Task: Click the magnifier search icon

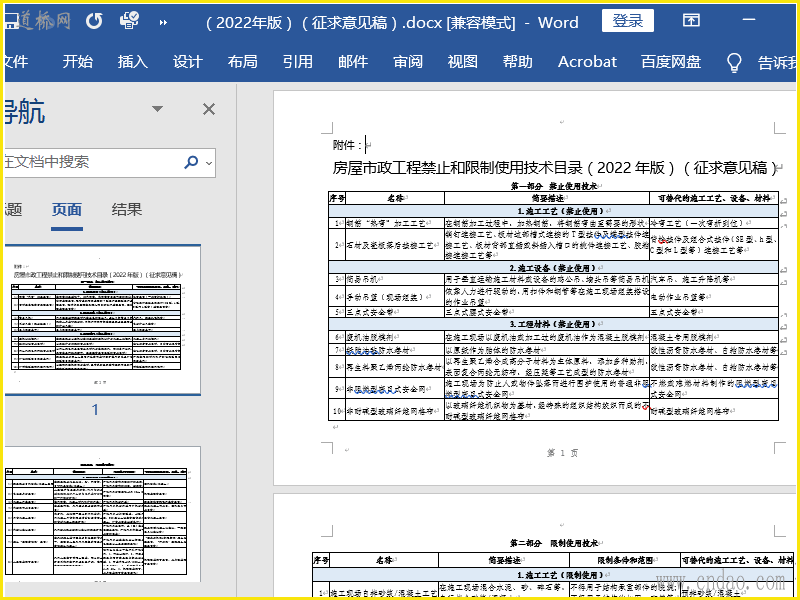Action: [x=191, y=162]
